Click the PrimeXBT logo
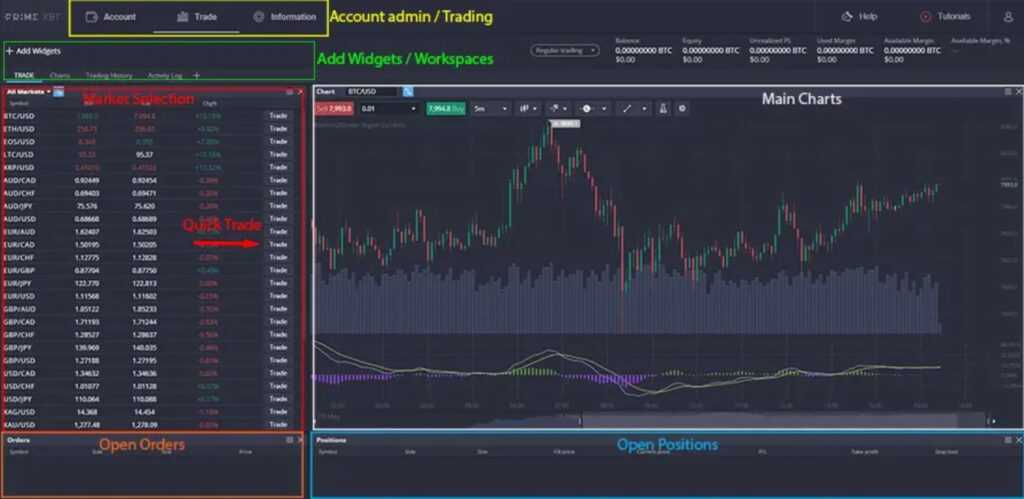Viewport: 1024px width, 499px height. click(32, 18)
